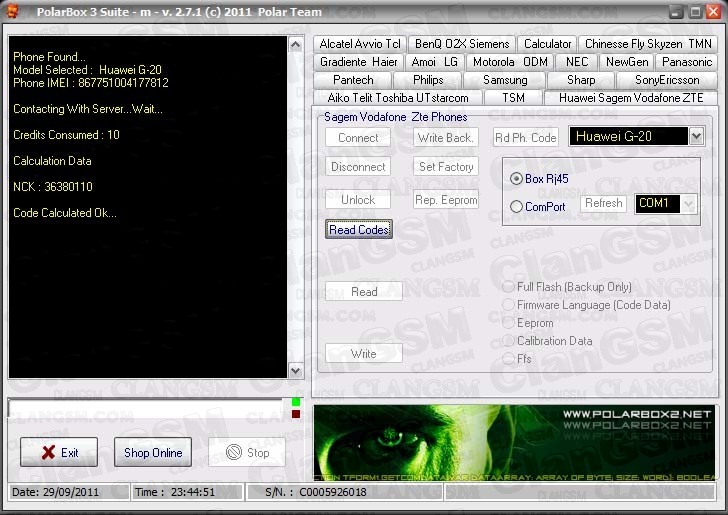The width and height of the screenshot is (728, 515).
Task: Click the log scrollbar down arrow
Action: click(296, 371)
